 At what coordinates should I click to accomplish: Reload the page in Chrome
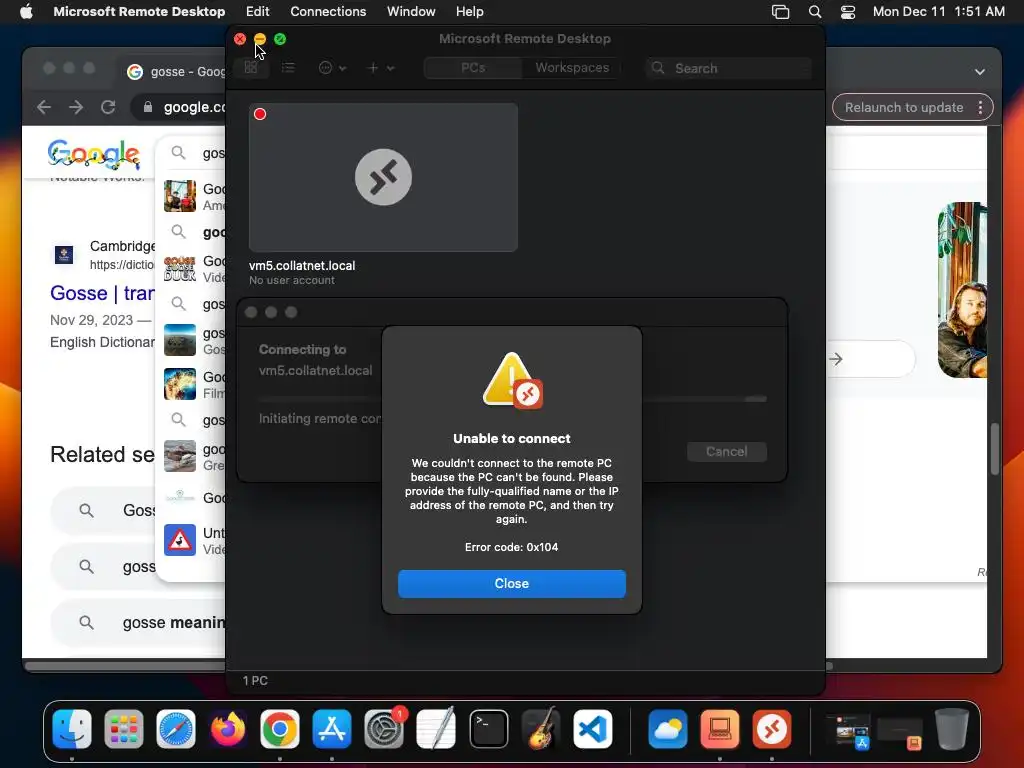[x=108, y=107]
